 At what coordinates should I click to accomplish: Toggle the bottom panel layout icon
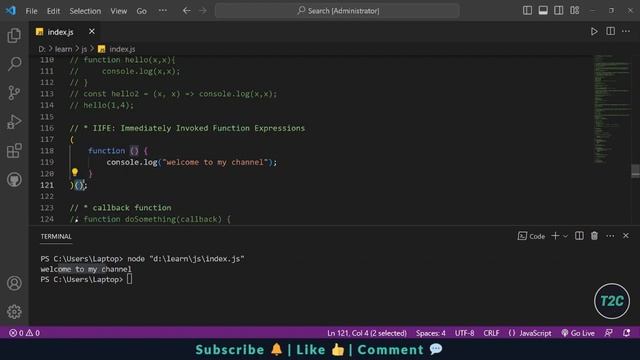pyautogui.click(x=543, y=11)
